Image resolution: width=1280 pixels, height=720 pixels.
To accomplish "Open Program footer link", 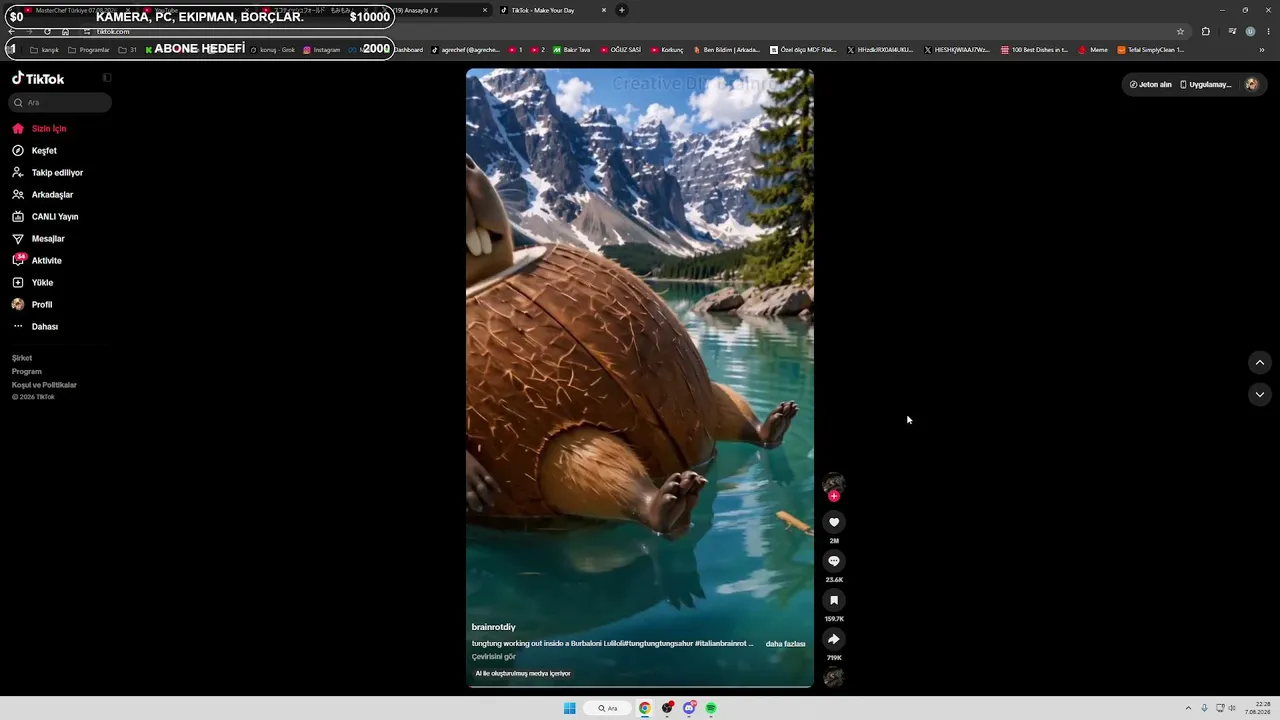I will pyautogui.click(x=27, y=372).
